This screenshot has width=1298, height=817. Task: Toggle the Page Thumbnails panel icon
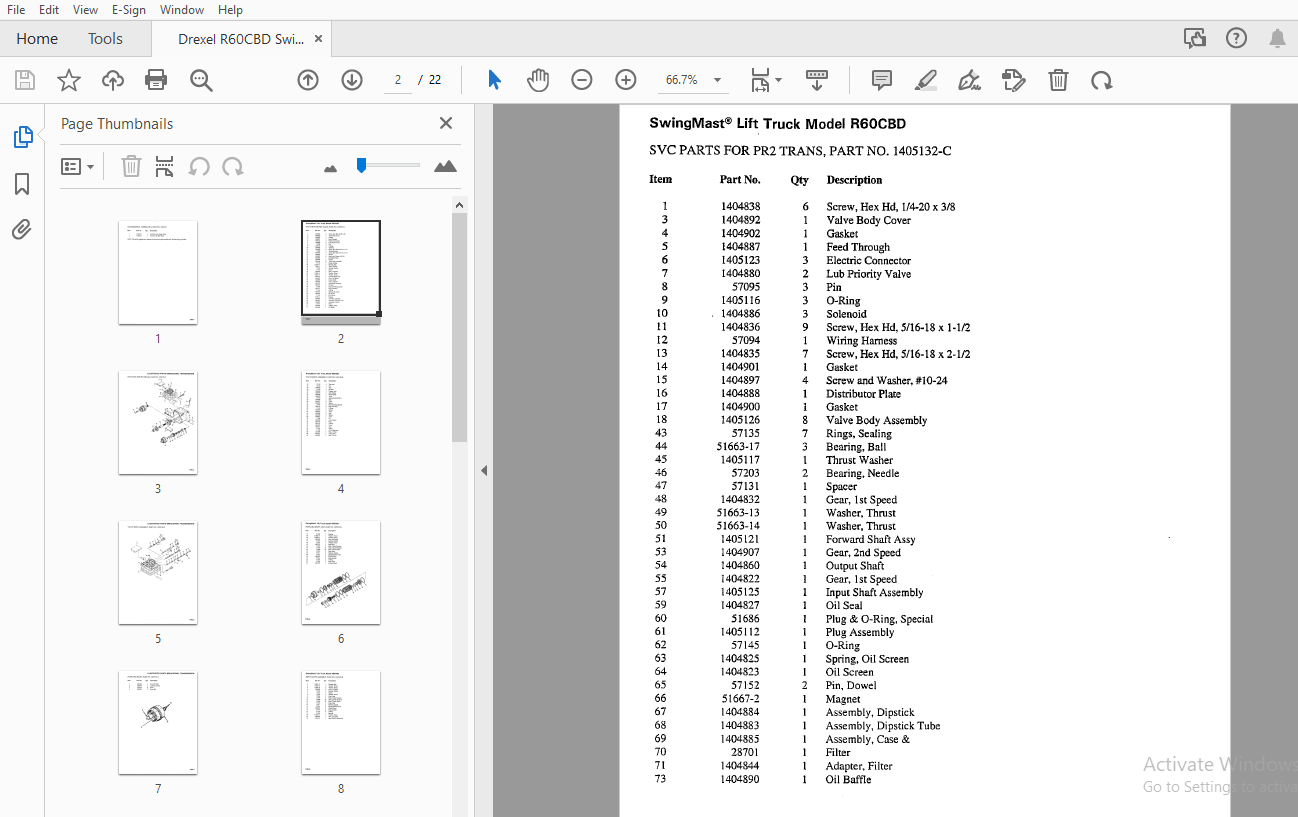[x=22, y=137]
